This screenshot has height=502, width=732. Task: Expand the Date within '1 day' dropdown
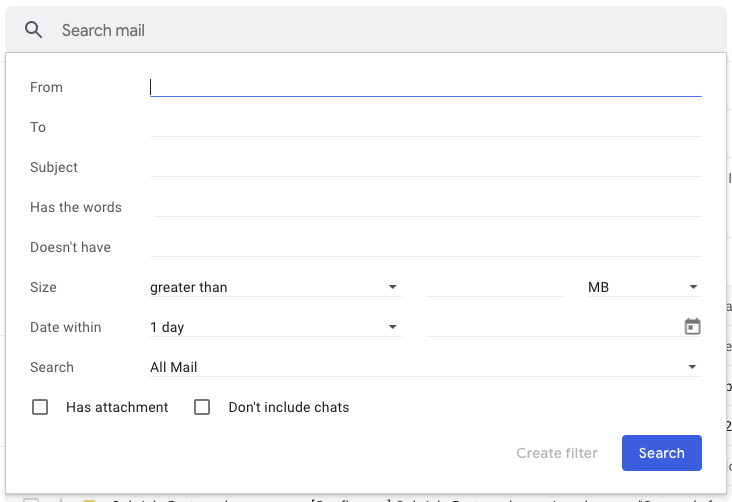275,327
